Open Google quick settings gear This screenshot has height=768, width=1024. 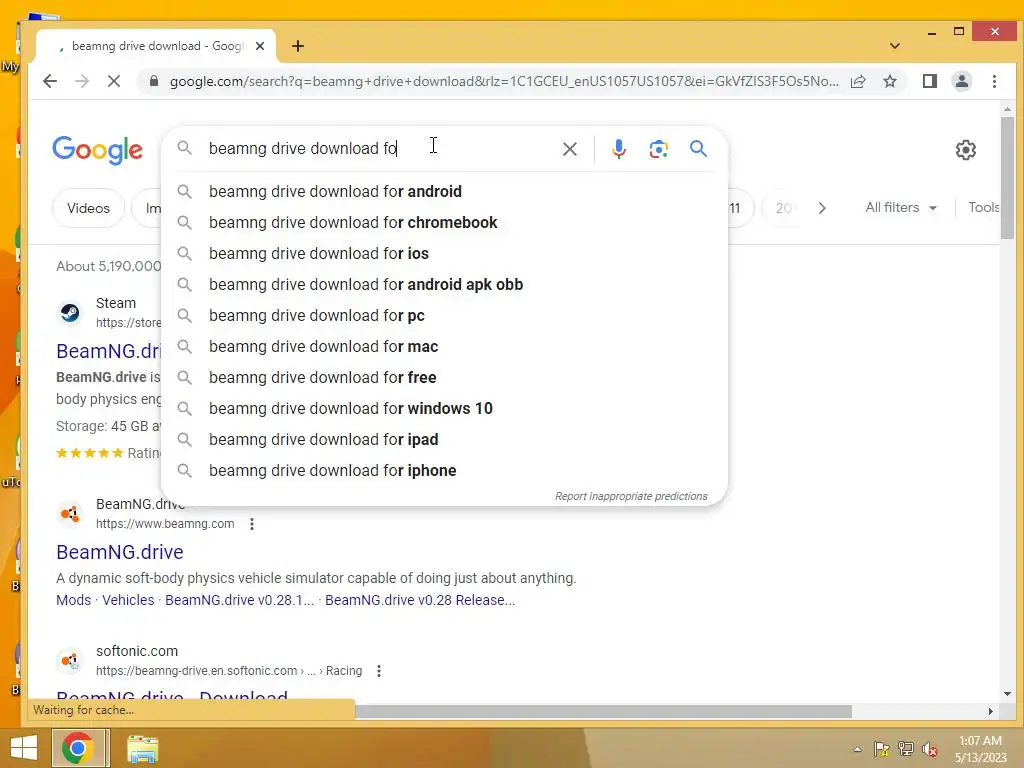point(965,150)
